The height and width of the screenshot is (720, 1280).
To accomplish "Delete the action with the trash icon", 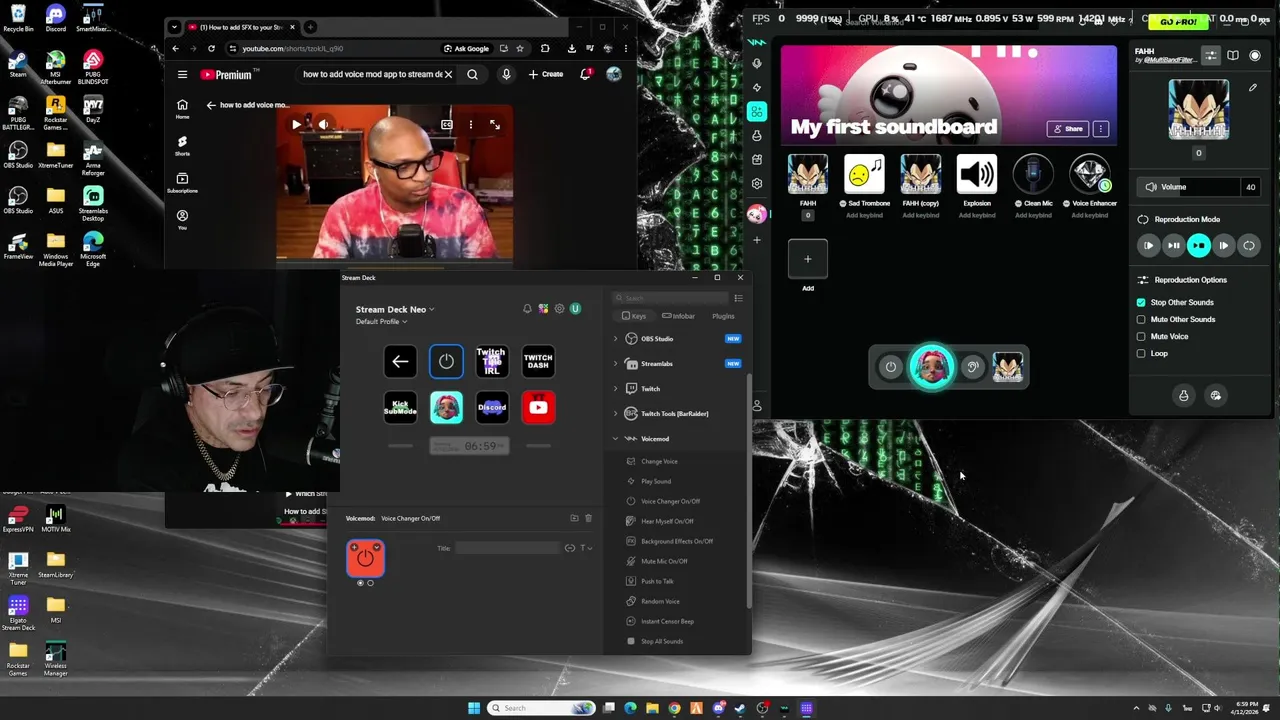I will (x=588, y=518).
